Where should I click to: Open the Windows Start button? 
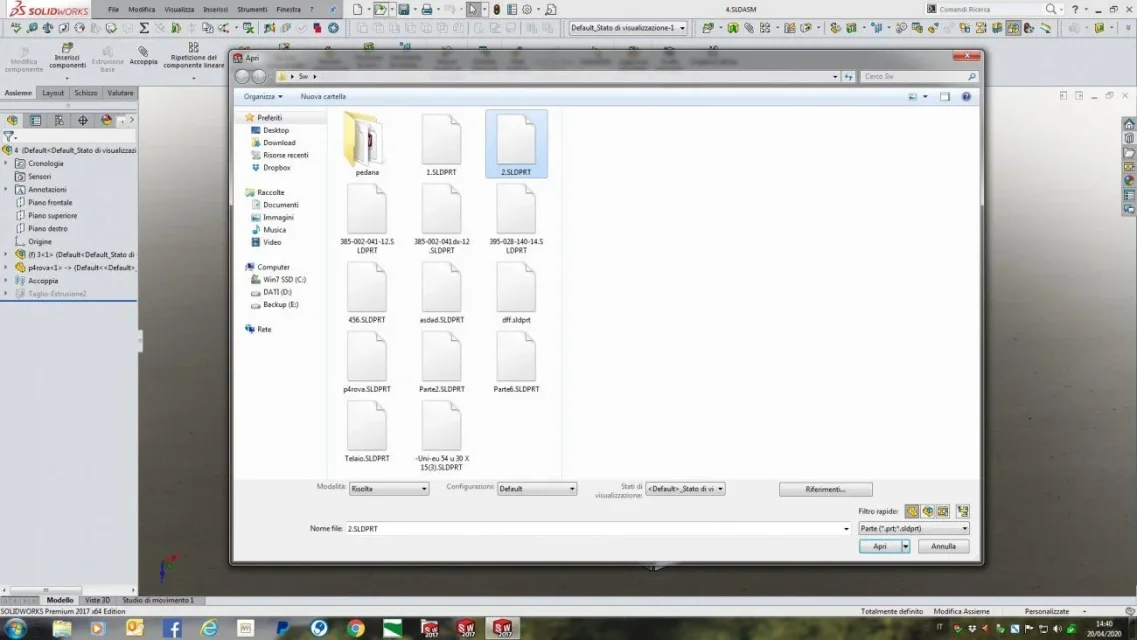click(15, 628)
